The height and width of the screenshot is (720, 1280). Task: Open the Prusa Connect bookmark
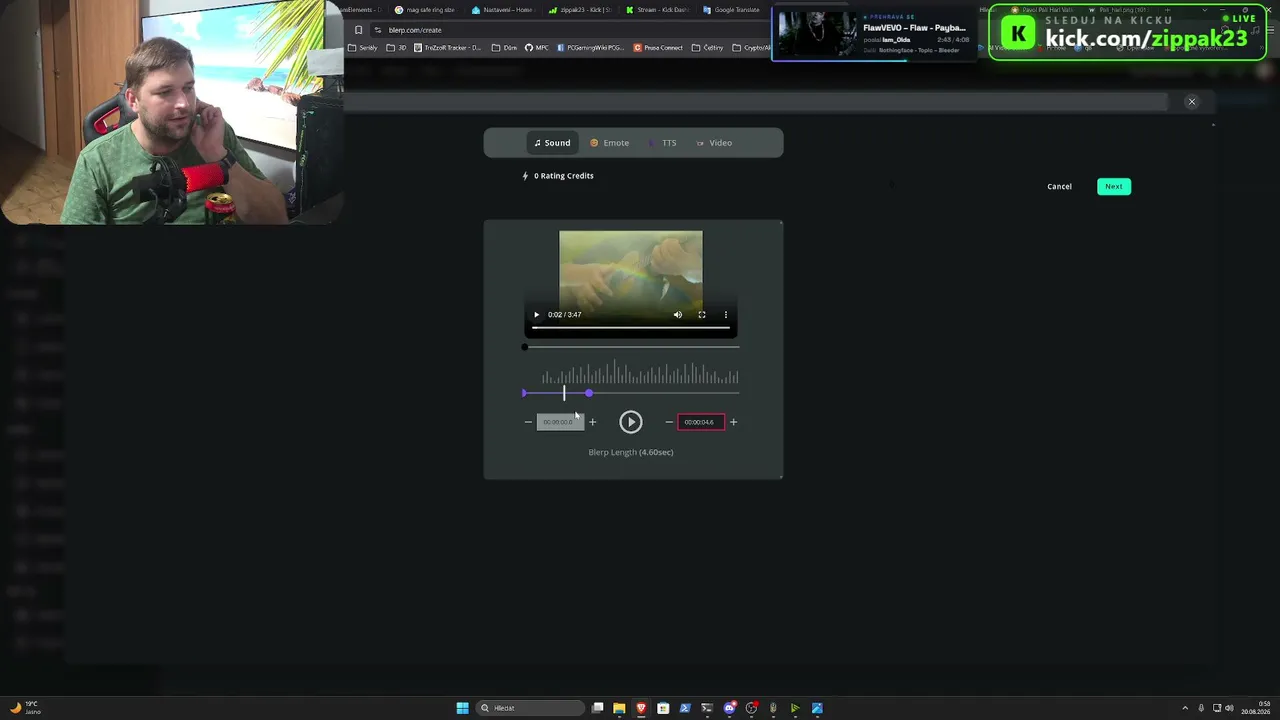[x=658, y=48]
